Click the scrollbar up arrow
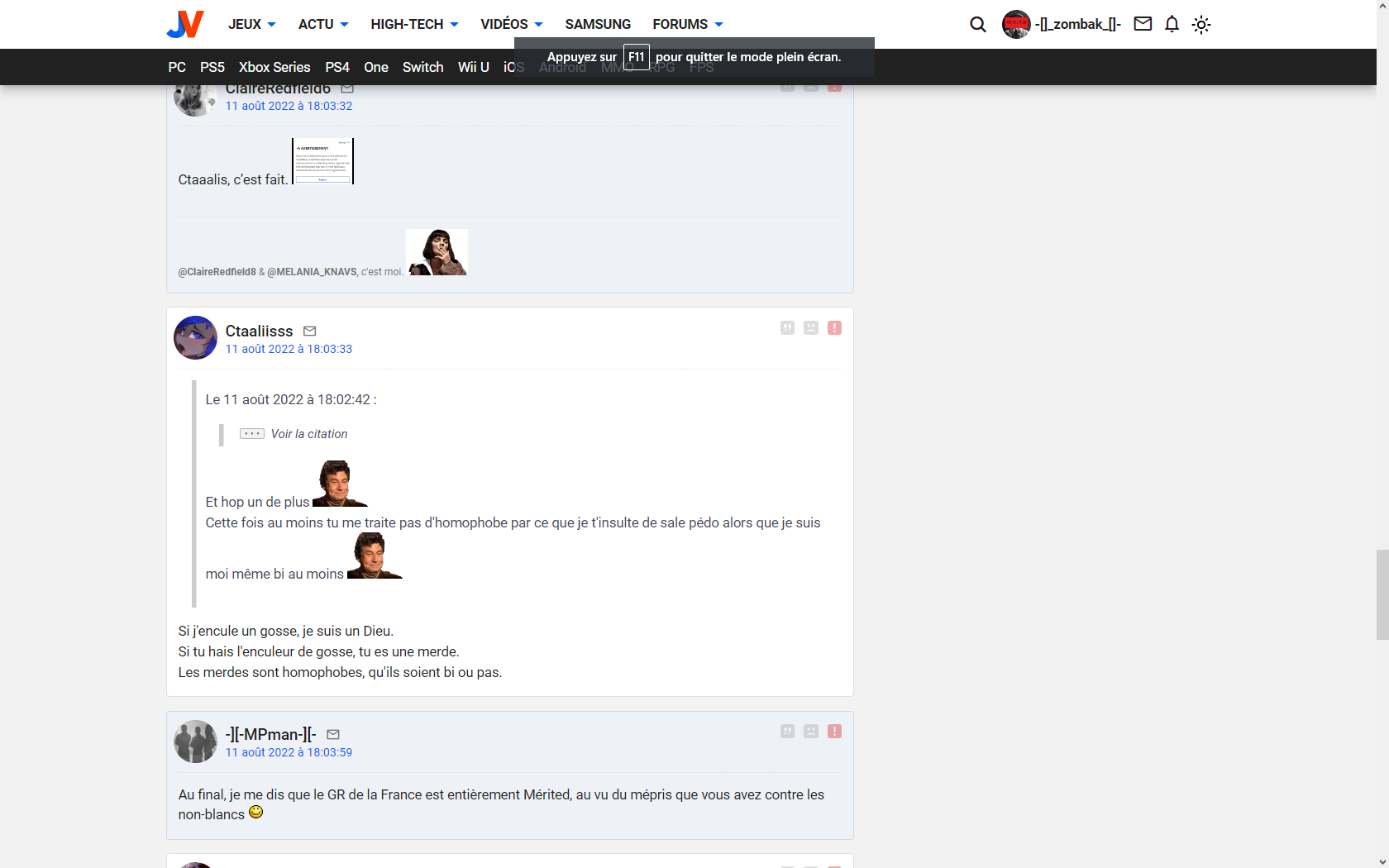This screenshot has height=868, width=1389. pos(1382,7)
